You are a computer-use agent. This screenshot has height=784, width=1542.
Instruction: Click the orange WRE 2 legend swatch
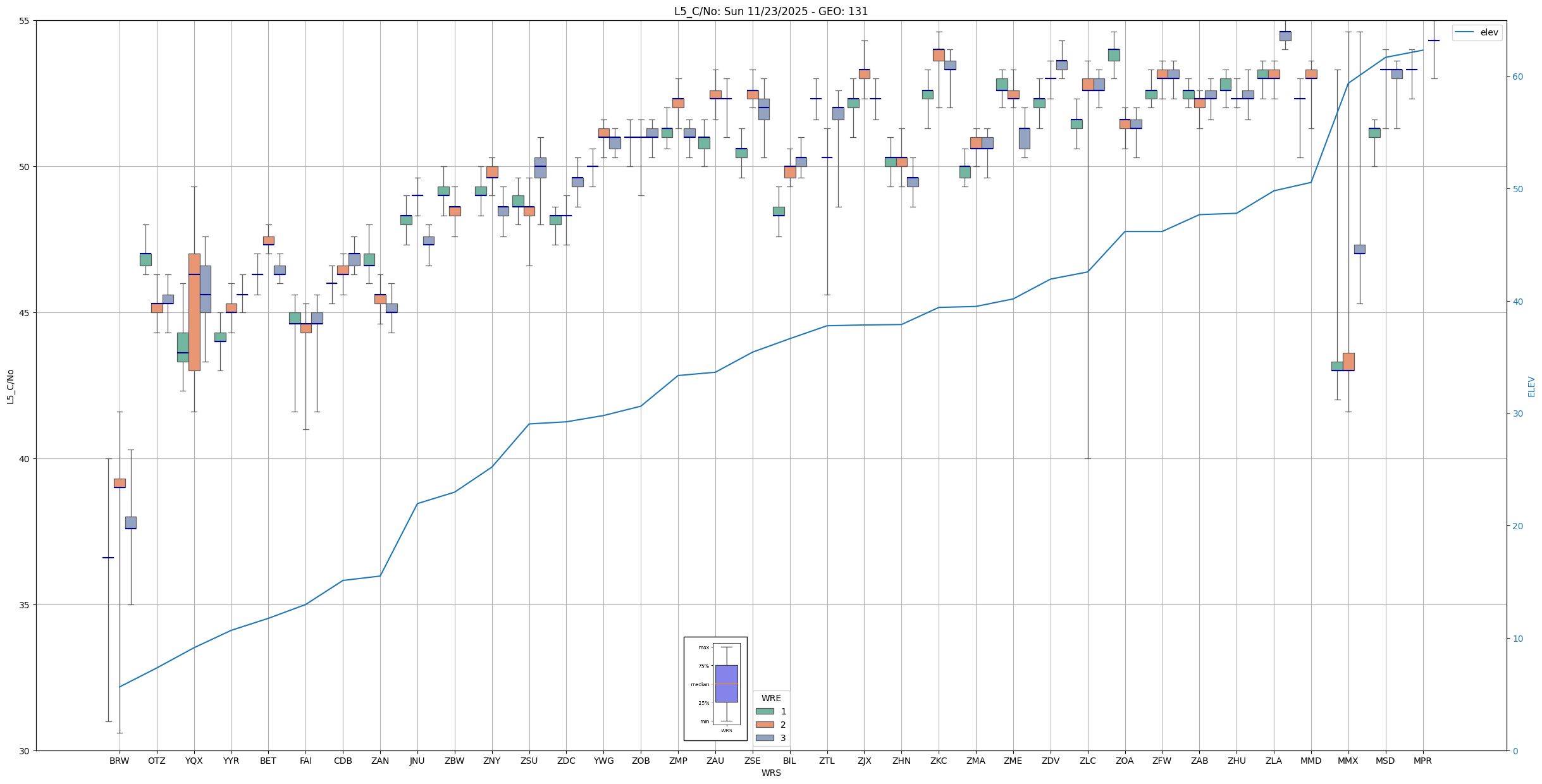click(x=764, y=725)
